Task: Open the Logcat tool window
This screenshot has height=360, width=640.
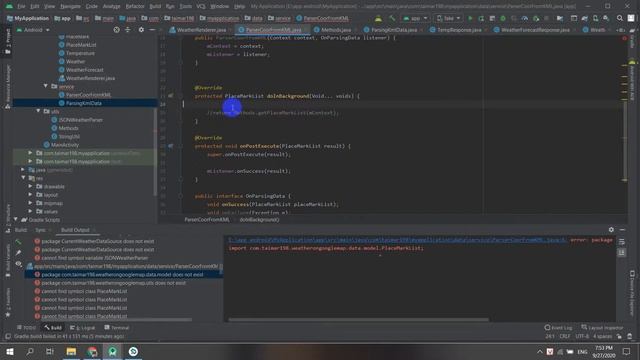Action: tap(83, 328)
